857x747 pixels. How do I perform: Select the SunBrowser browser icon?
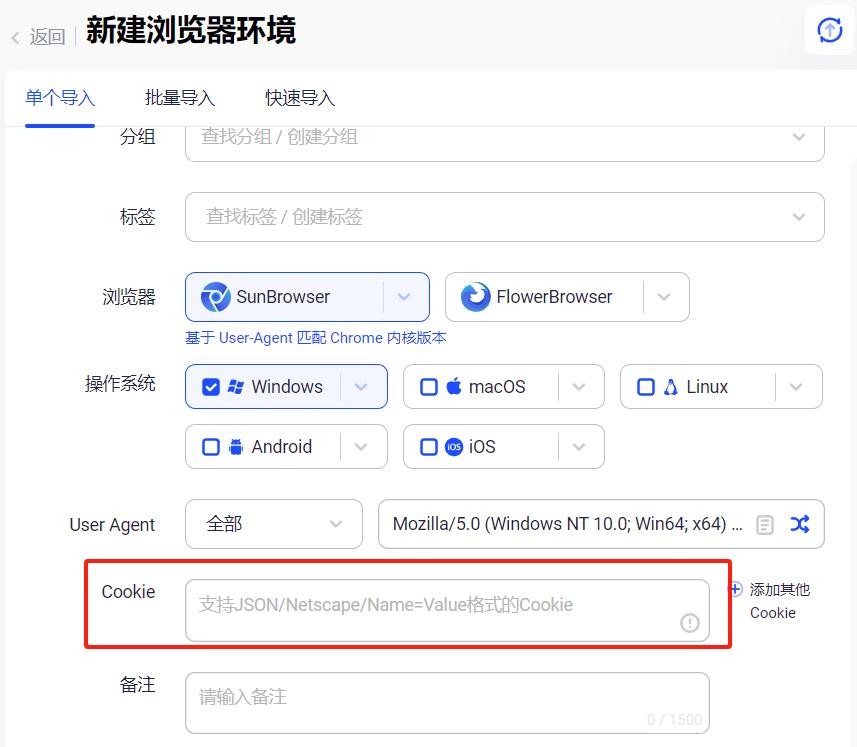pyautogui.click(x=216, y=297)
